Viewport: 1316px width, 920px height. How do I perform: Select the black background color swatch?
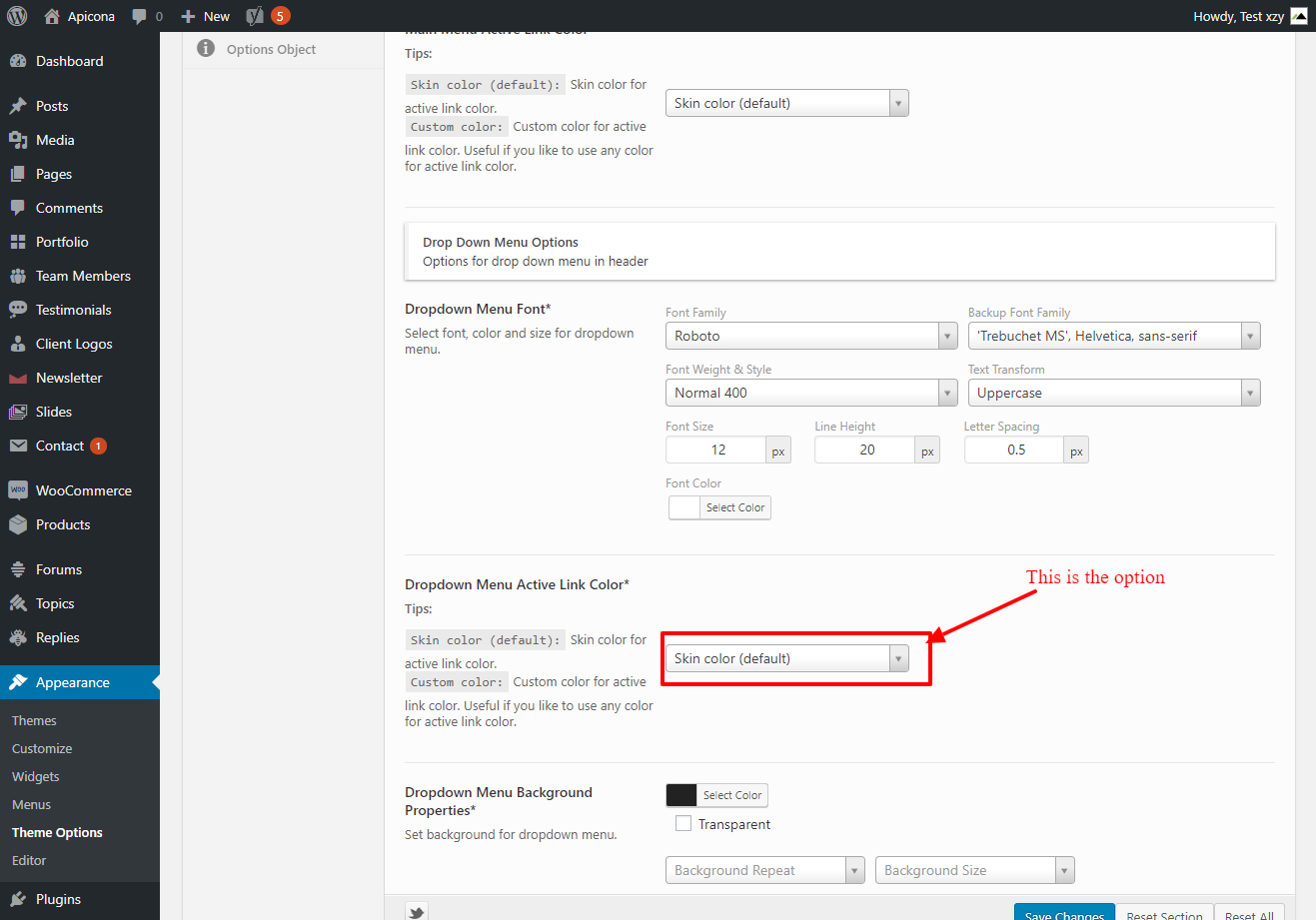coord(681,795)
